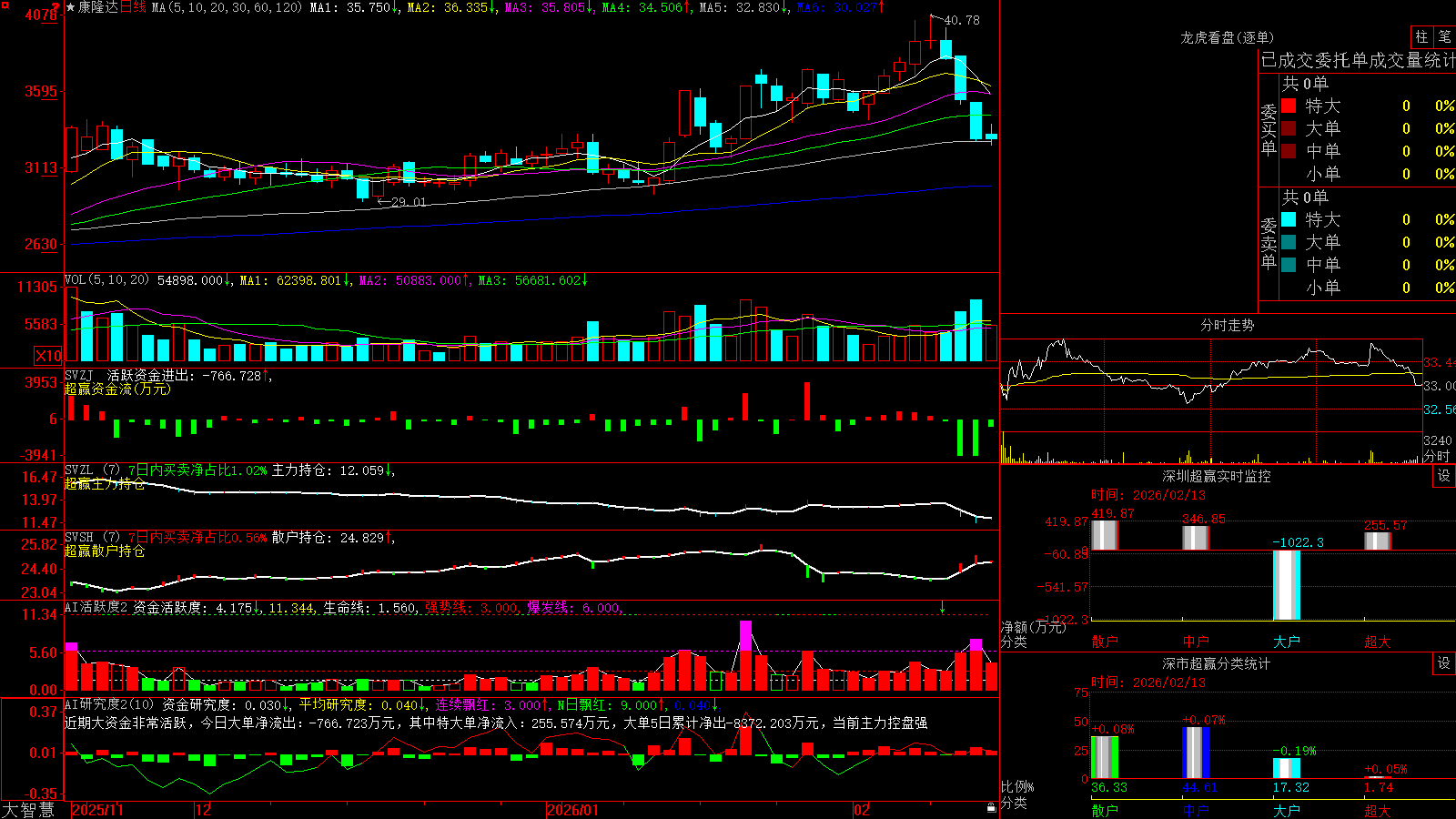Click the 近期大资金非常活跃 analysis text line
Viewport: 1456px width, 819px height.
pyautogui.click(x=496, y=723)
